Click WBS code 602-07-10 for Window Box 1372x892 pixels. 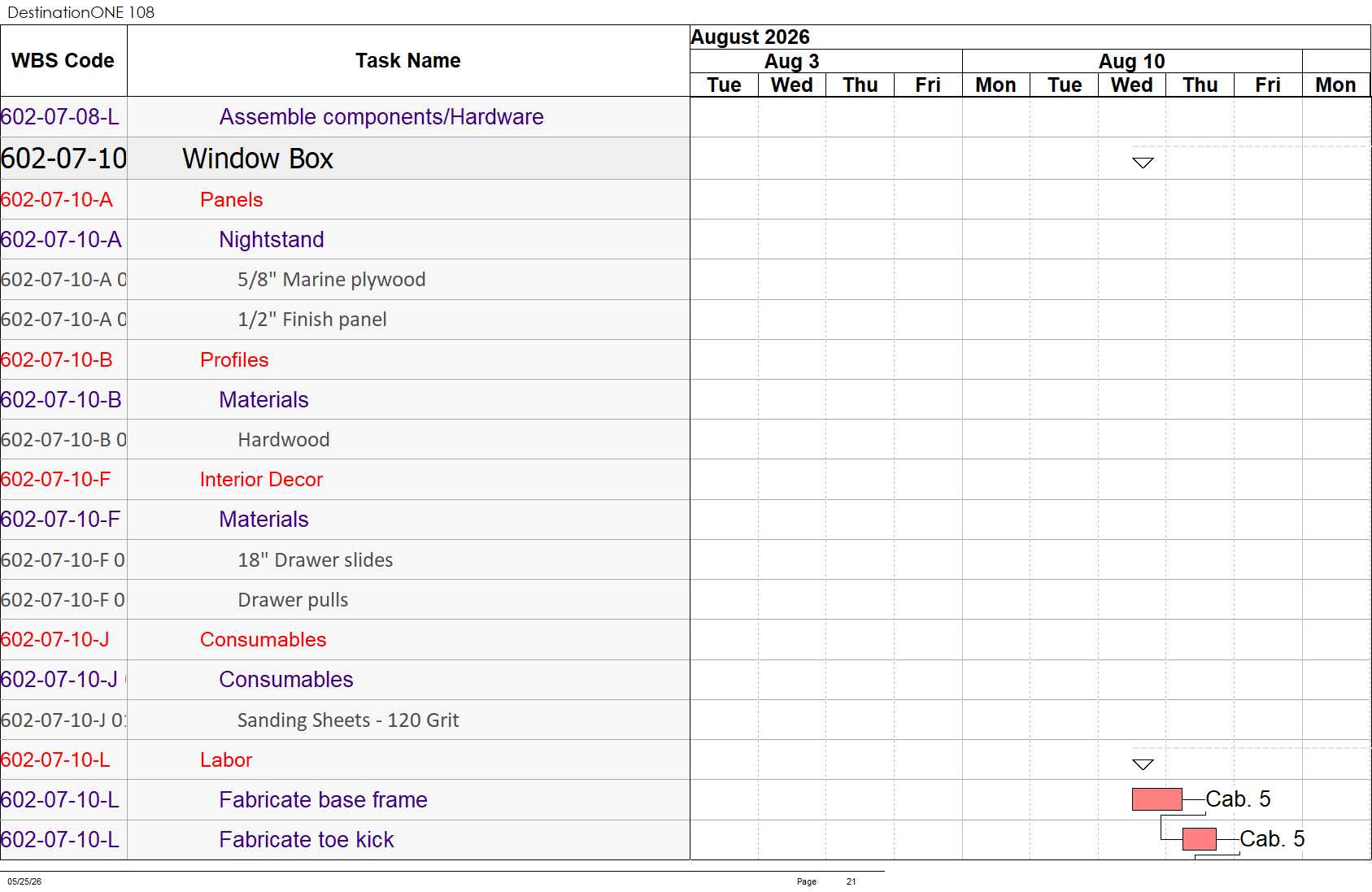(x=63, y=159)
